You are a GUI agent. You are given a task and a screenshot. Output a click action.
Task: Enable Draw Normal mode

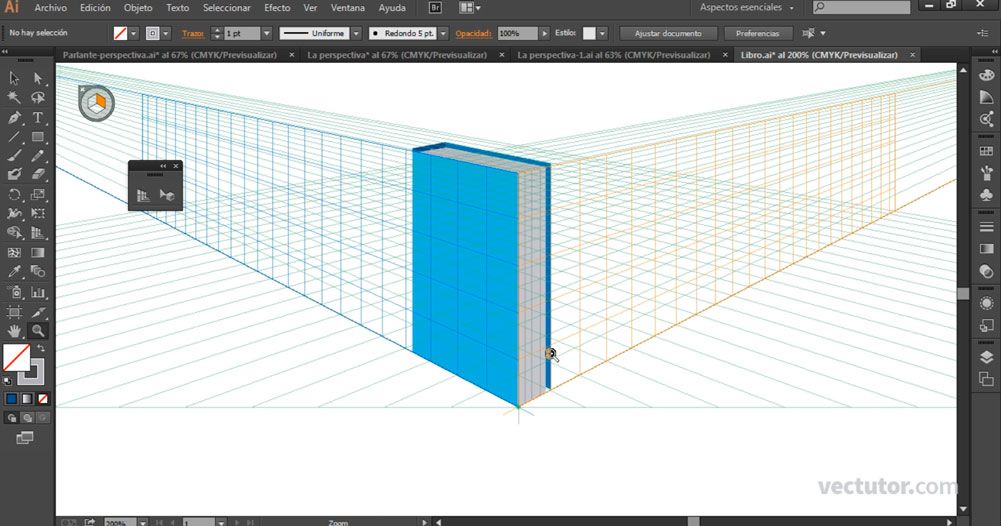11,418
